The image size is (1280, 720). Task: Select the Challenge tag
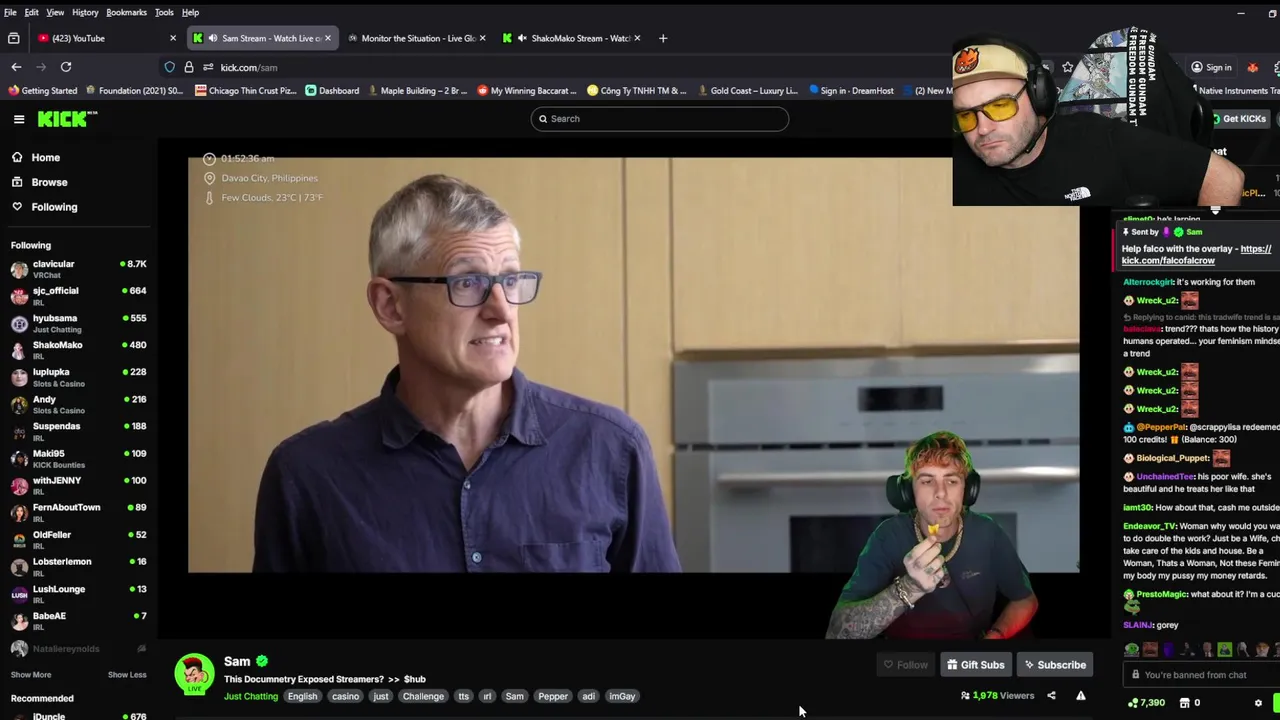[x=423, y=697]
